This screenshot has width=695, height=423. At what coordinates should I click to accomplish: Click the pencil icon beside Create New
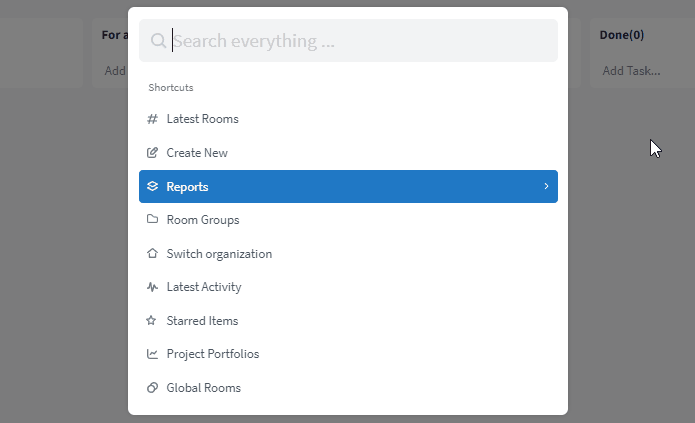pyautogui.click(x=152, y=153)
